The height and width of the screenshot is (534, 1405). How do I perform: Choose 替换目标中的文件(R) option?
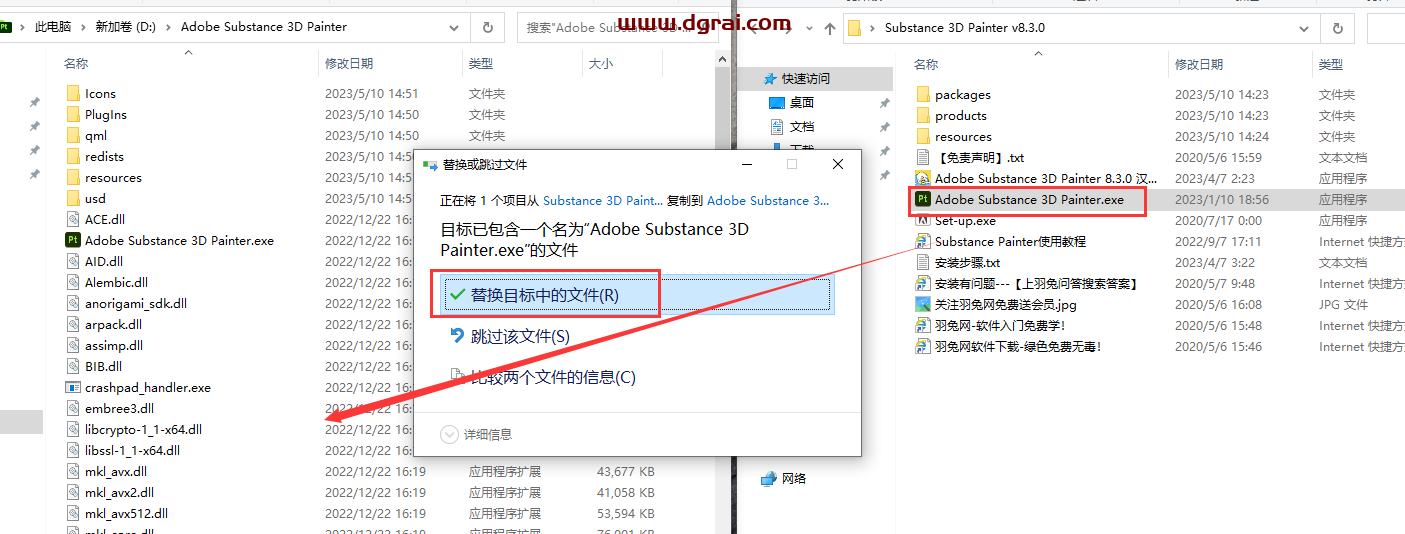(x=636, y=295)
